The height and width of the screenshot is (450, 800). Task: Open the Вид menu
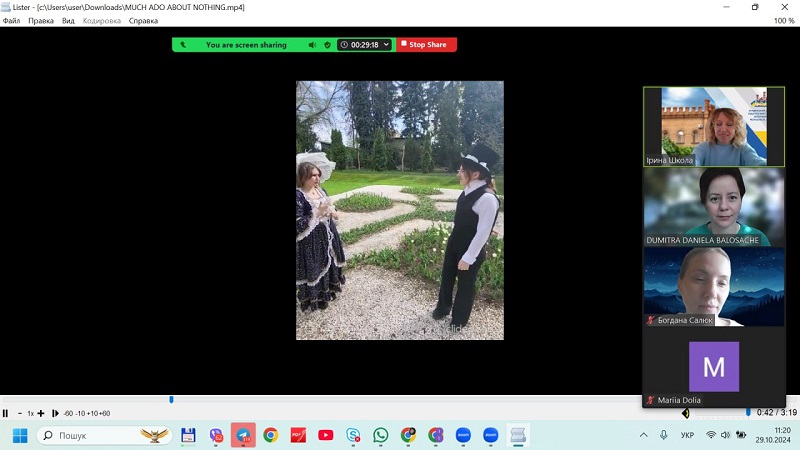coord(68,21)
